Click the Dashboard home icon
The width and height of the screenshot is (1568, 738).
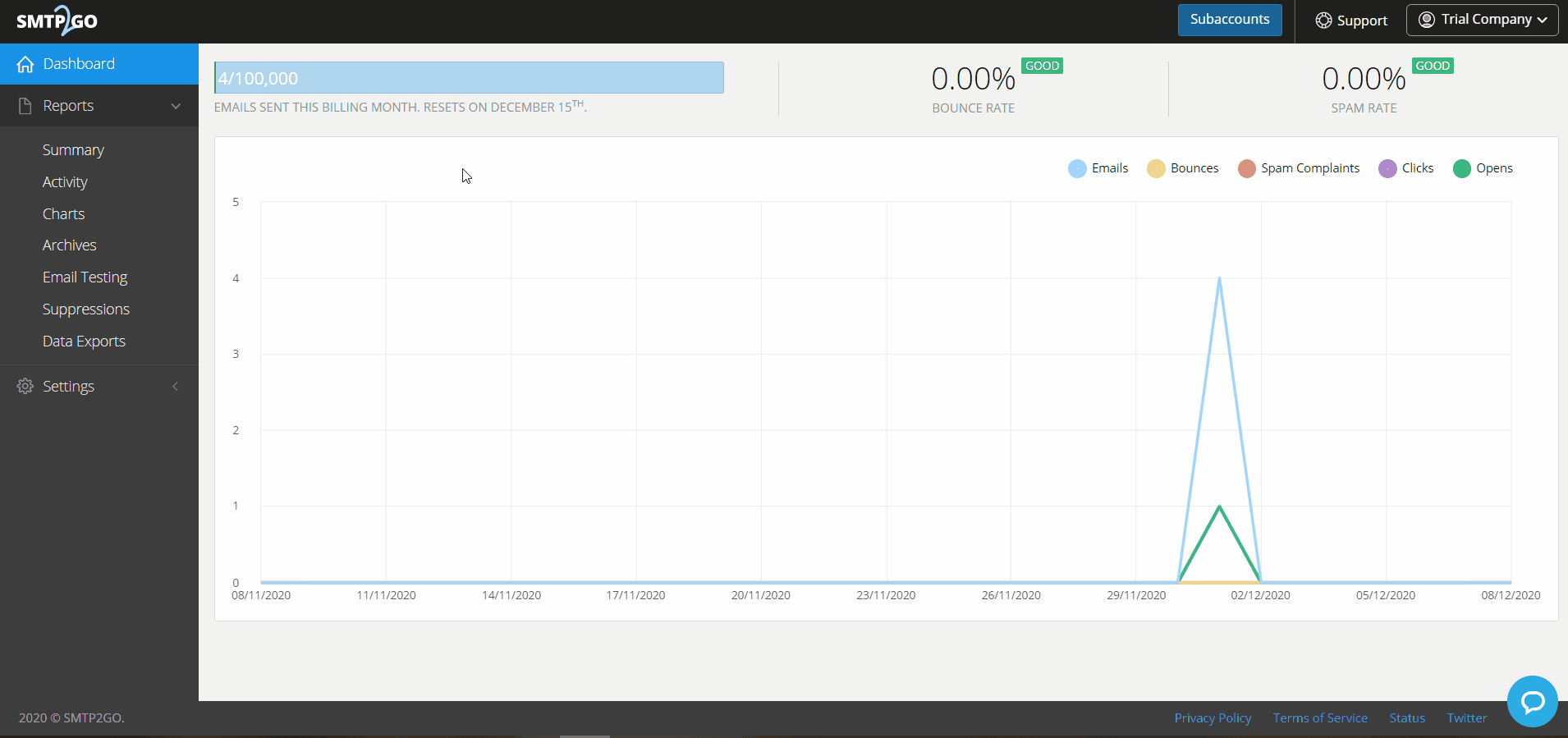pyautogui.click(x=25, y=64)
